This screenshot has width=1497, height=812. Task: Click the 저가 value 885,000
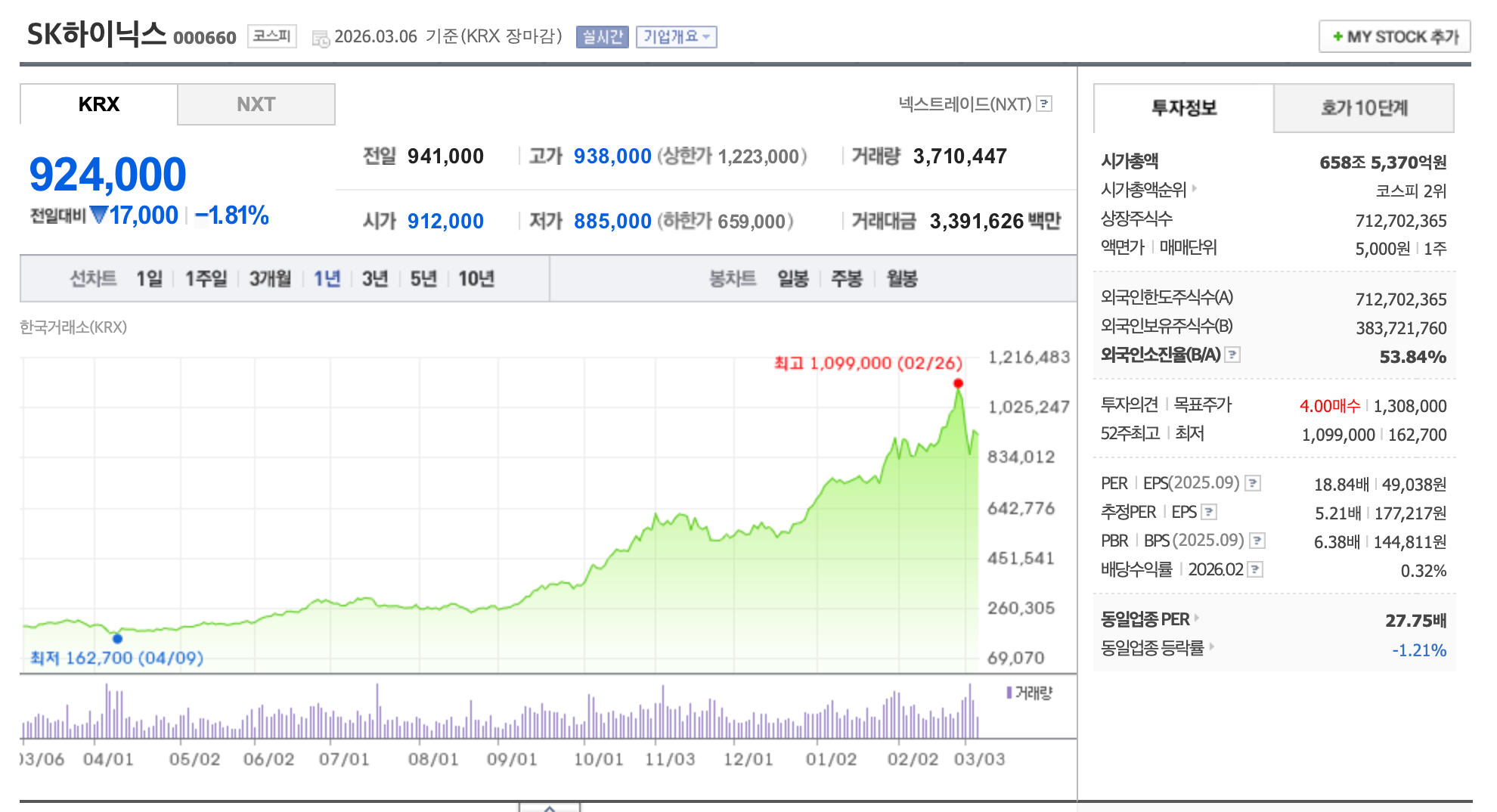pyautogui.click(x=612, y=222)
